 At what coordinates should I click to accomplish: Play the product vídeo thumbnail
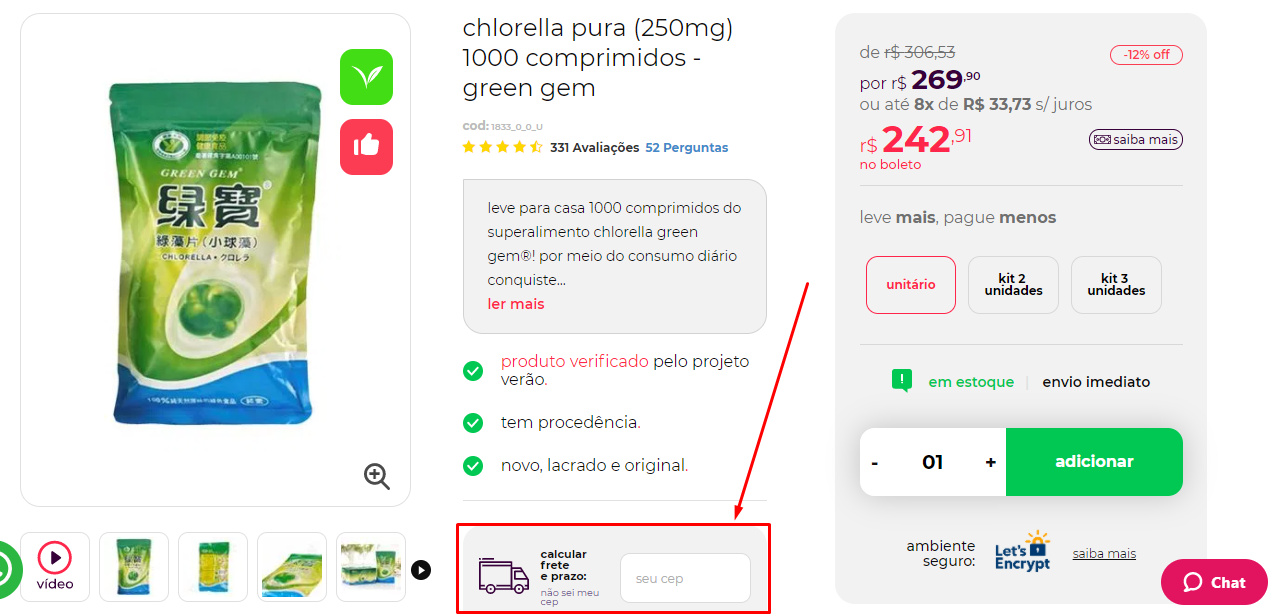55,566
